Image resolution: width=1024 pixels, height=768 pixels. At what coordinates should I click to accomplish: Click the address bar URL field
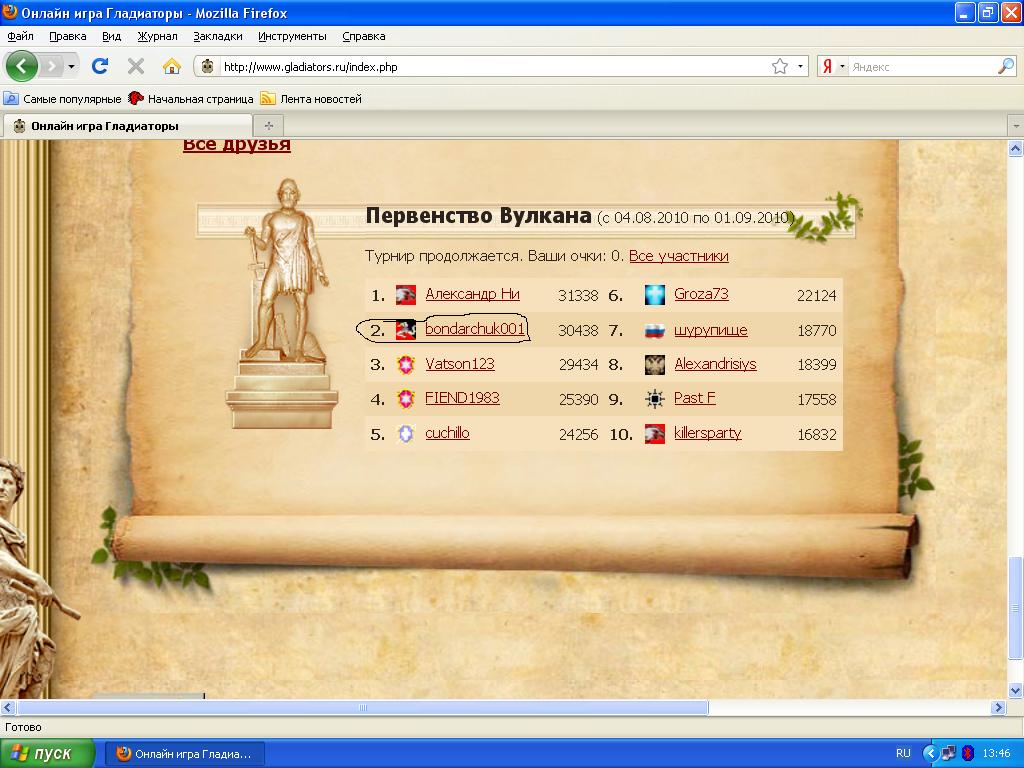[490, 67]
